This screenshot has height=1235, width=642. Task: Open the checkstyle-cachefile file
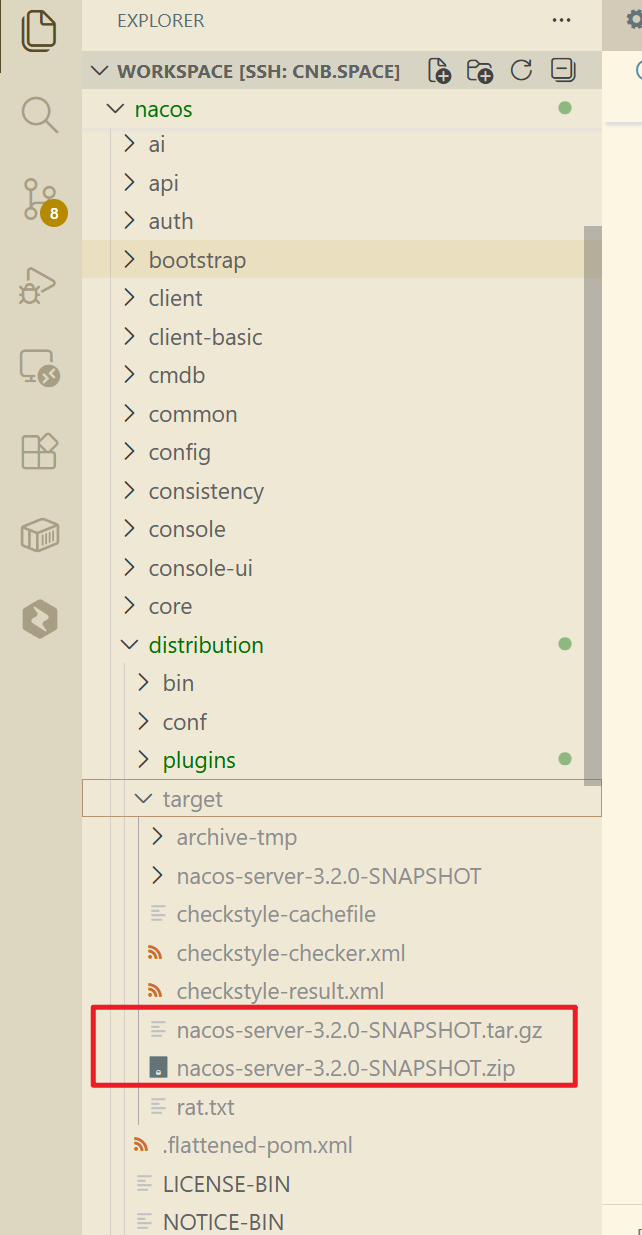pos(341,914)
